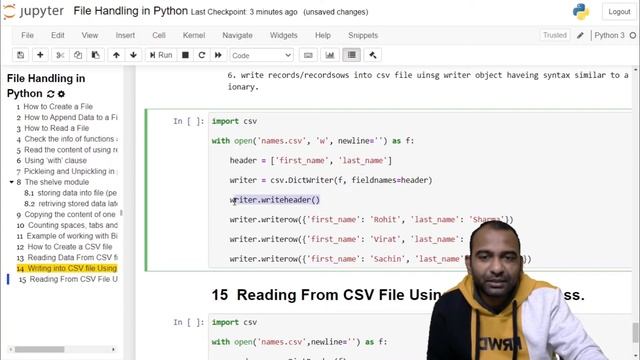Go to subsection 8.2 retriving stored data

[x=71, y=204]
